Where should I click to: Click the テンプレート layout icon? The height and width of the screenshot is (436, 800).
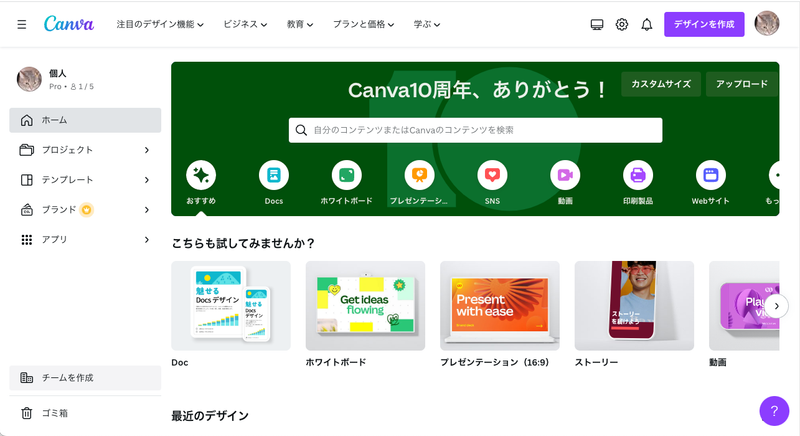point(27,180)
